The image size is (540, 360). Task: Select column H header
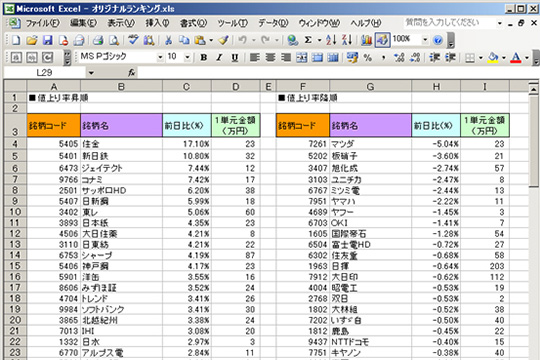pyautogui.click(x=436, y=86)
